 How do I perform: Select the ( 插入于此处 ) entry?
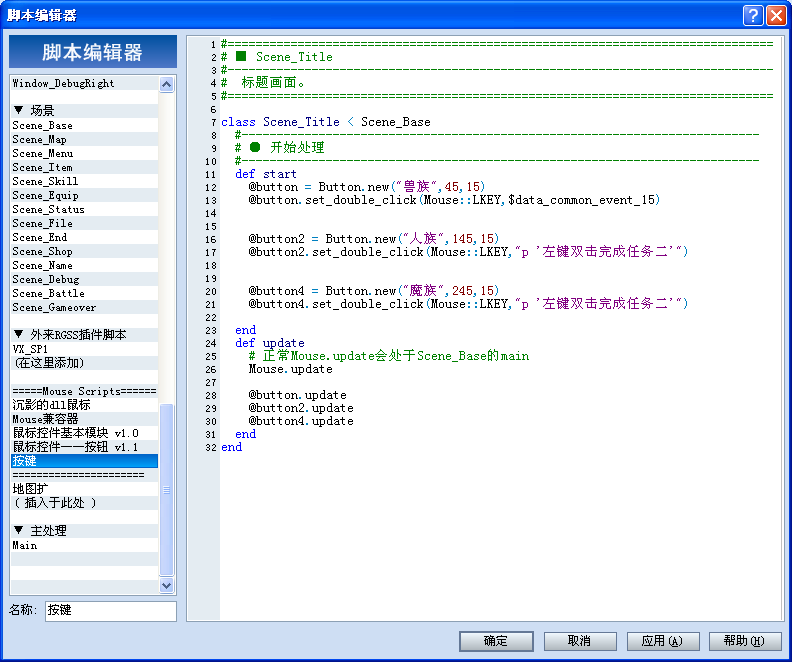click(84, 503)
